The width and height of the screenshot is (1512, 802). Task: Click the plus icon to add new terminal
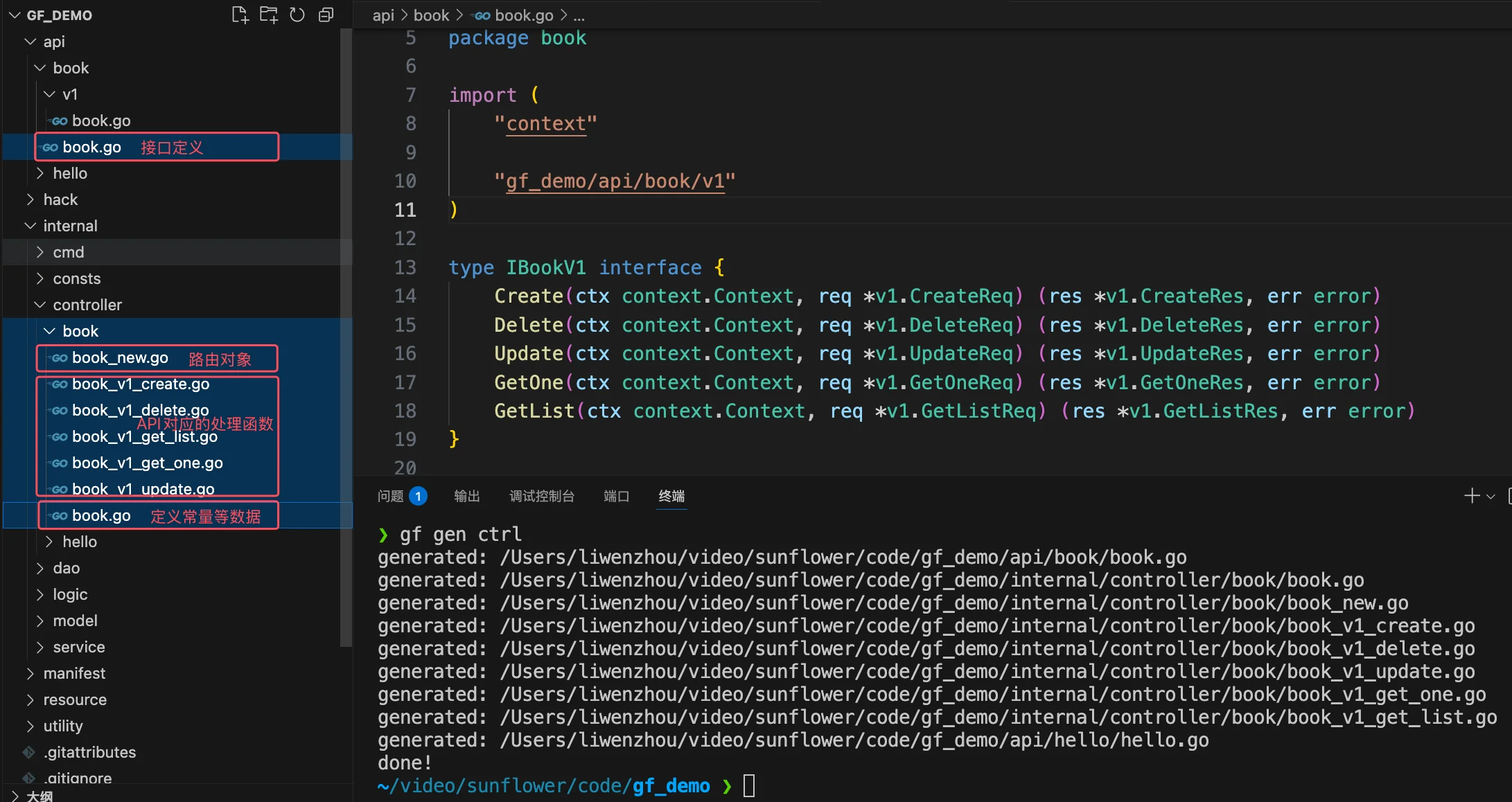point(1471,496)
